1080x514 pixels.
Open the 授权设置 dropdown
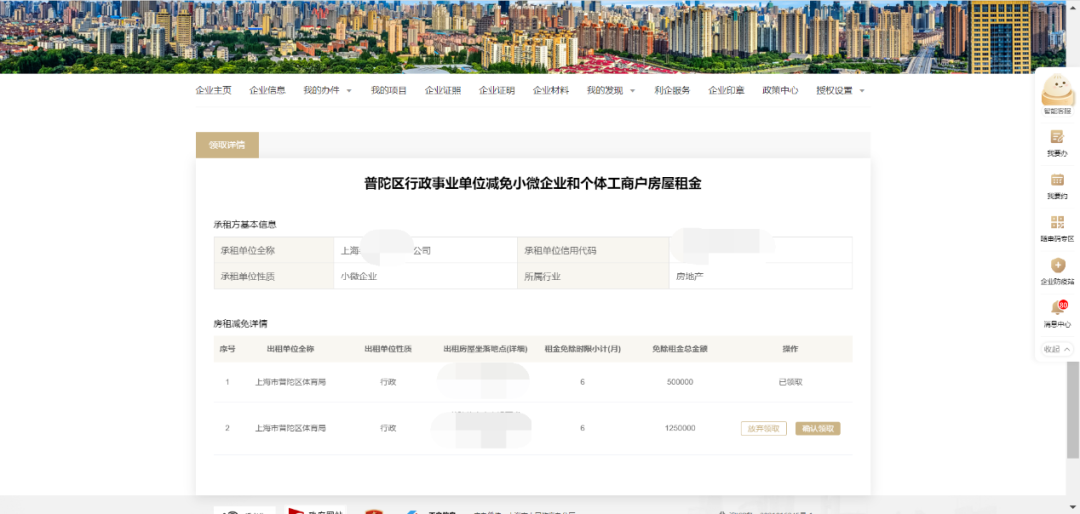(x=840, y=90)
